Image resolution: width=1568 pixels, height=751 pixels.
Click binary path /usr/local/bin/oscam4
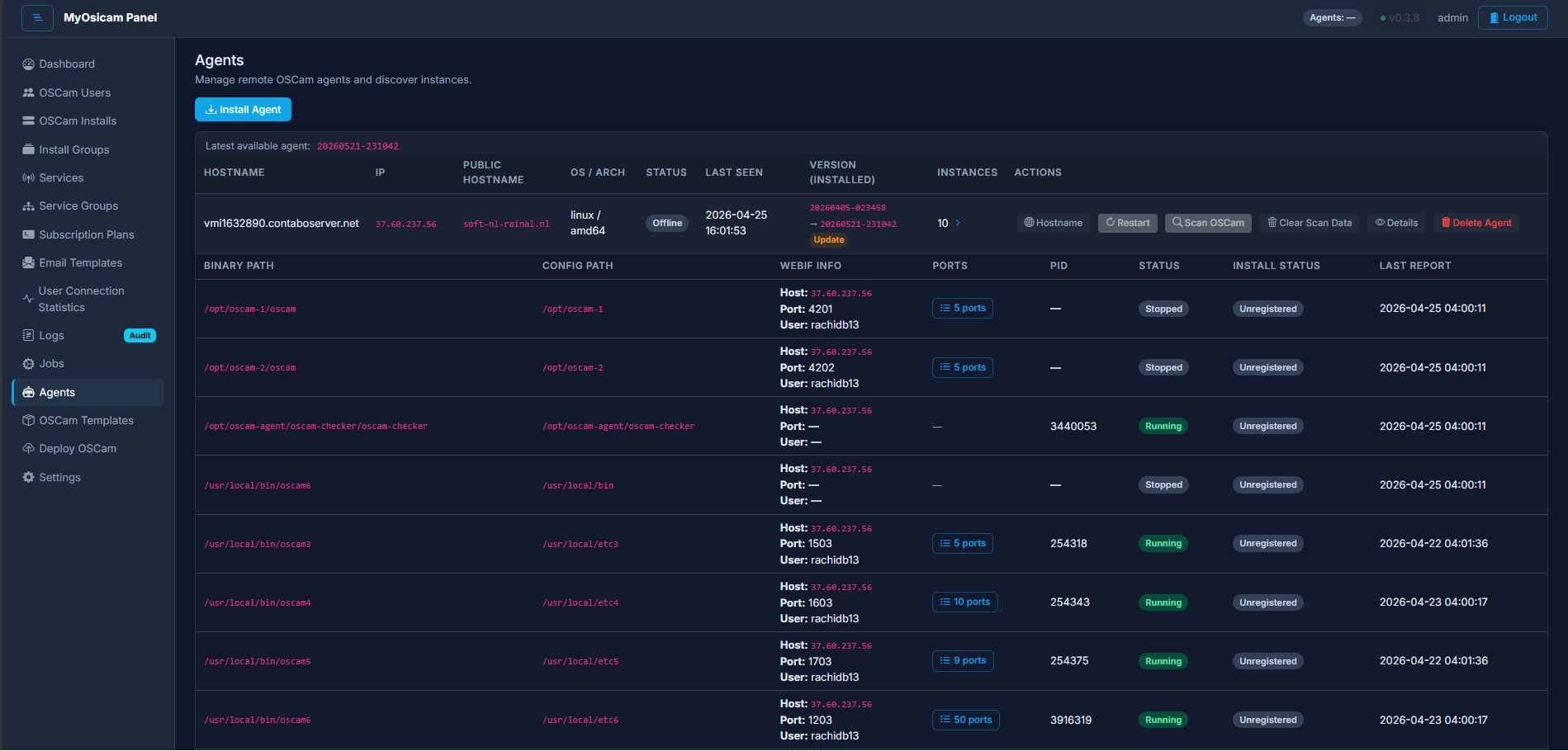click(258, 602)
